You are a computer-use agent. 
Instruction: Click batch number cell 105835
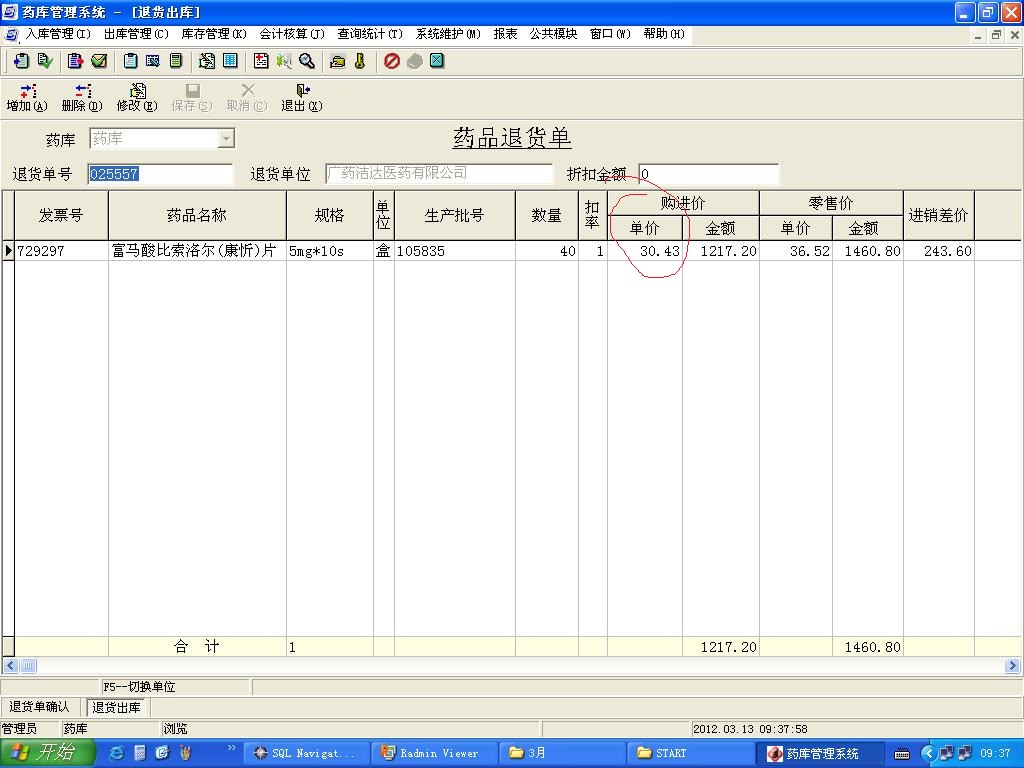[455, 251]
